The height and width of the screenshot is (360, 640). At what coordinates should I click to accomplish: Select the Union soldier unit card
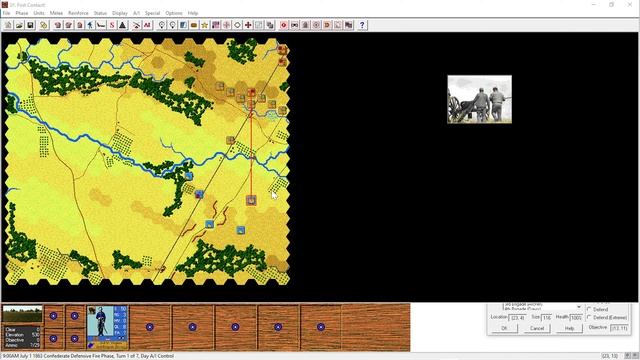click(x=108, y=327)
